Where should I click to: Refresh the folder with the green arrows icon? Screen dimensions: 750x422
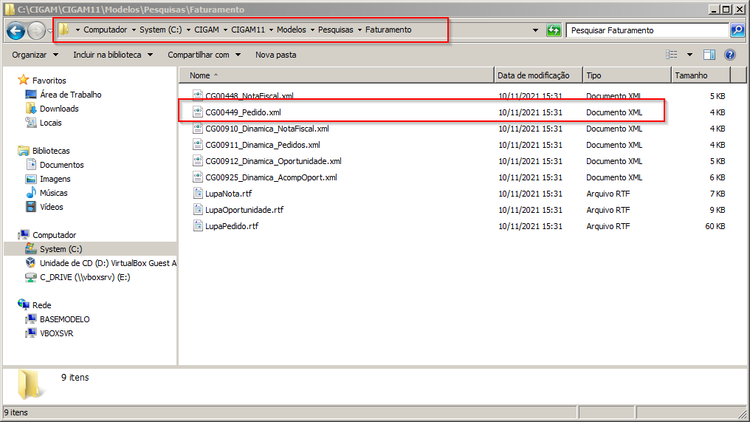553,30
